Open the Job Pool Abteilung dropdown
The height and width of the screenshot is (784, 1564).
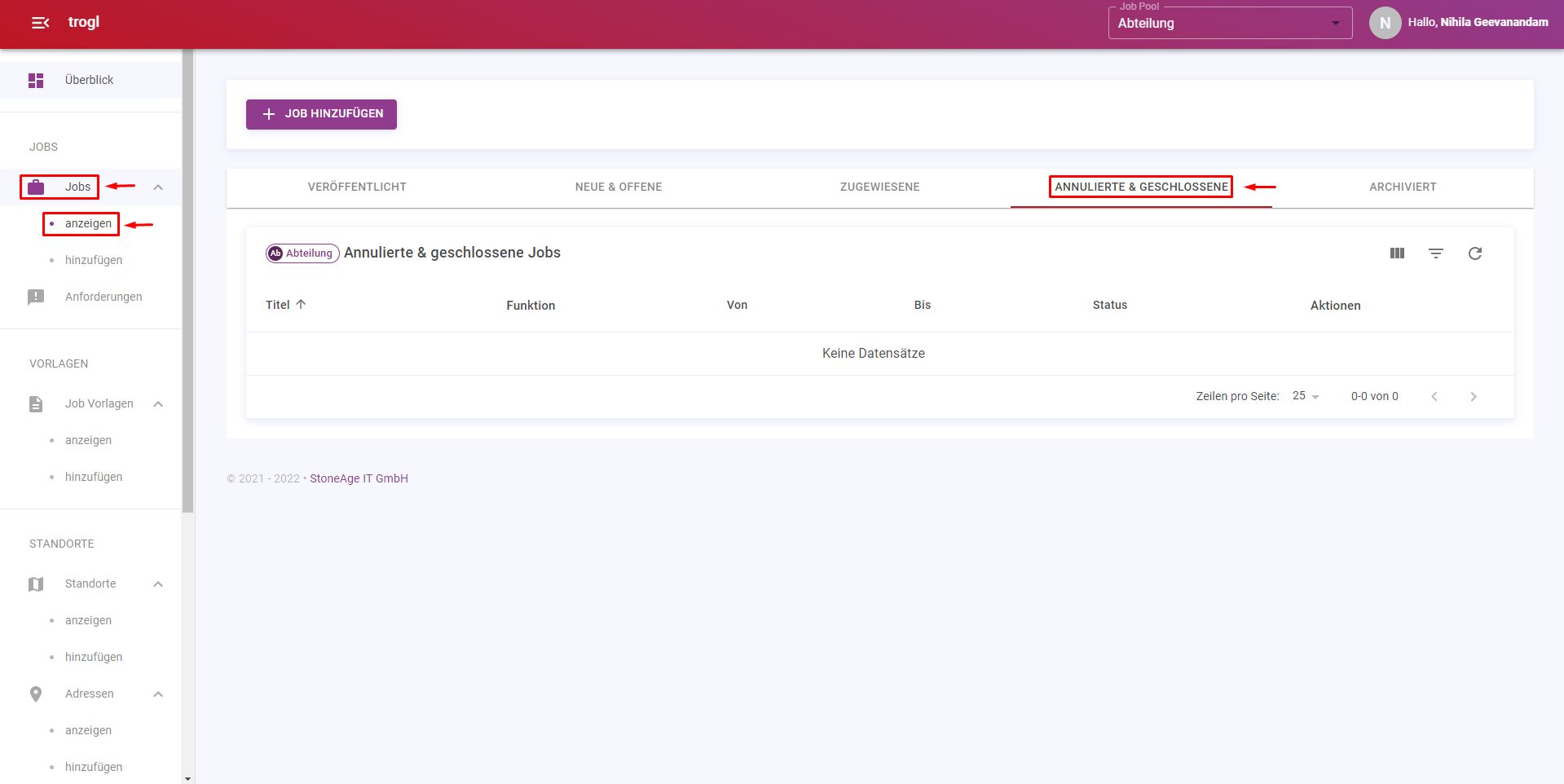tap(1229, 23)
